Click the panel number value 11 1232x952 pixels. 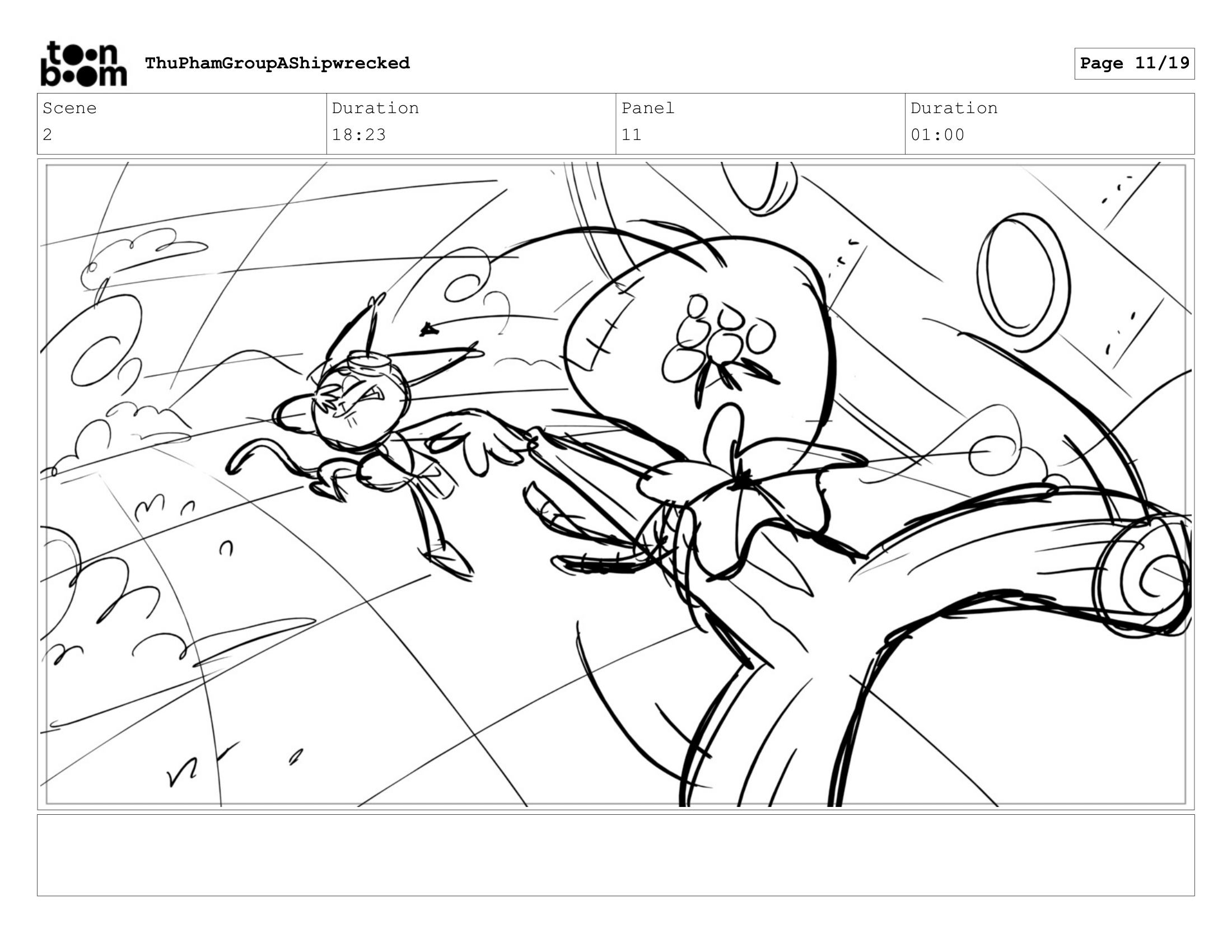click(x=631, y=135)
